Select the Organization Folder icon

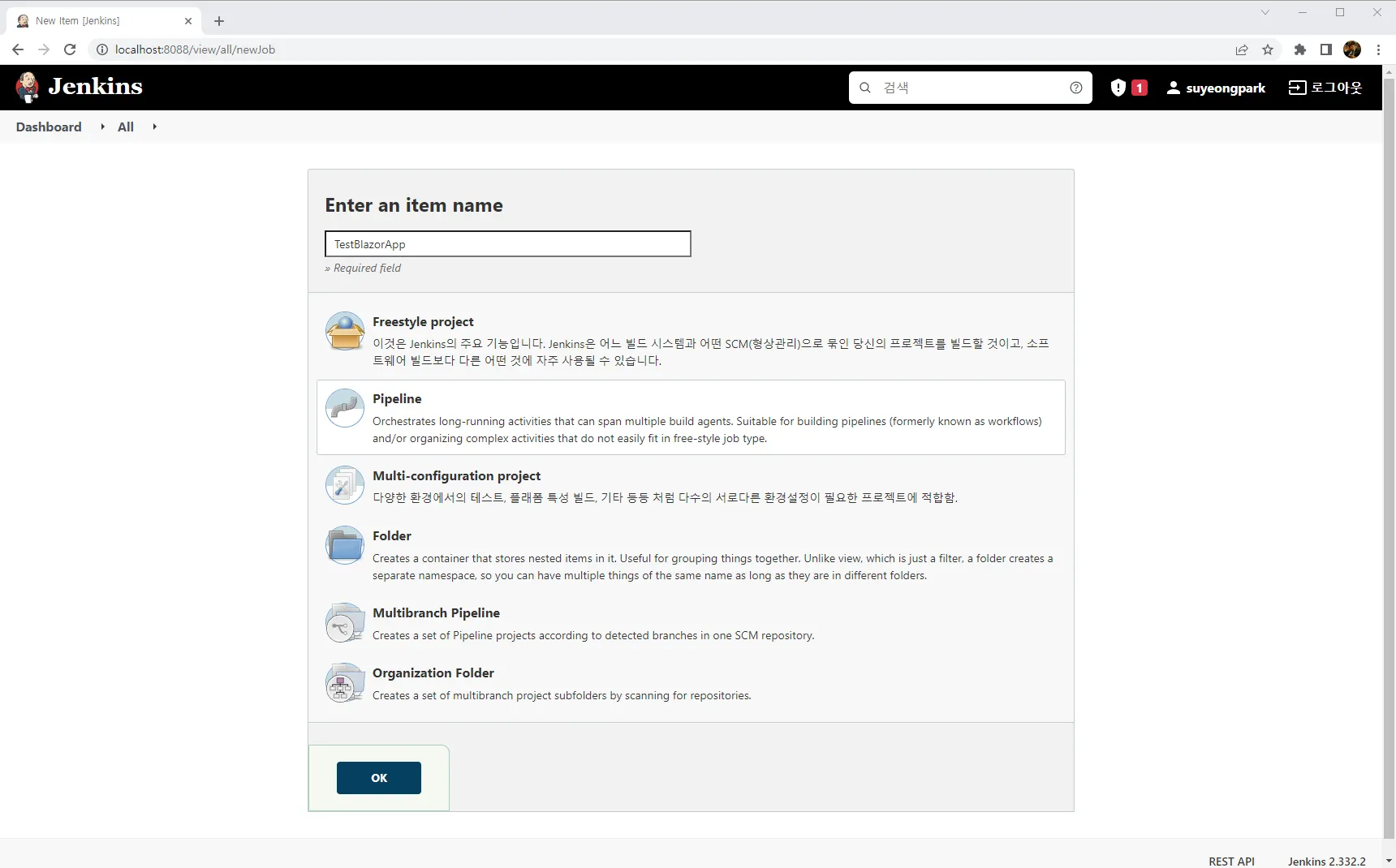345,682
